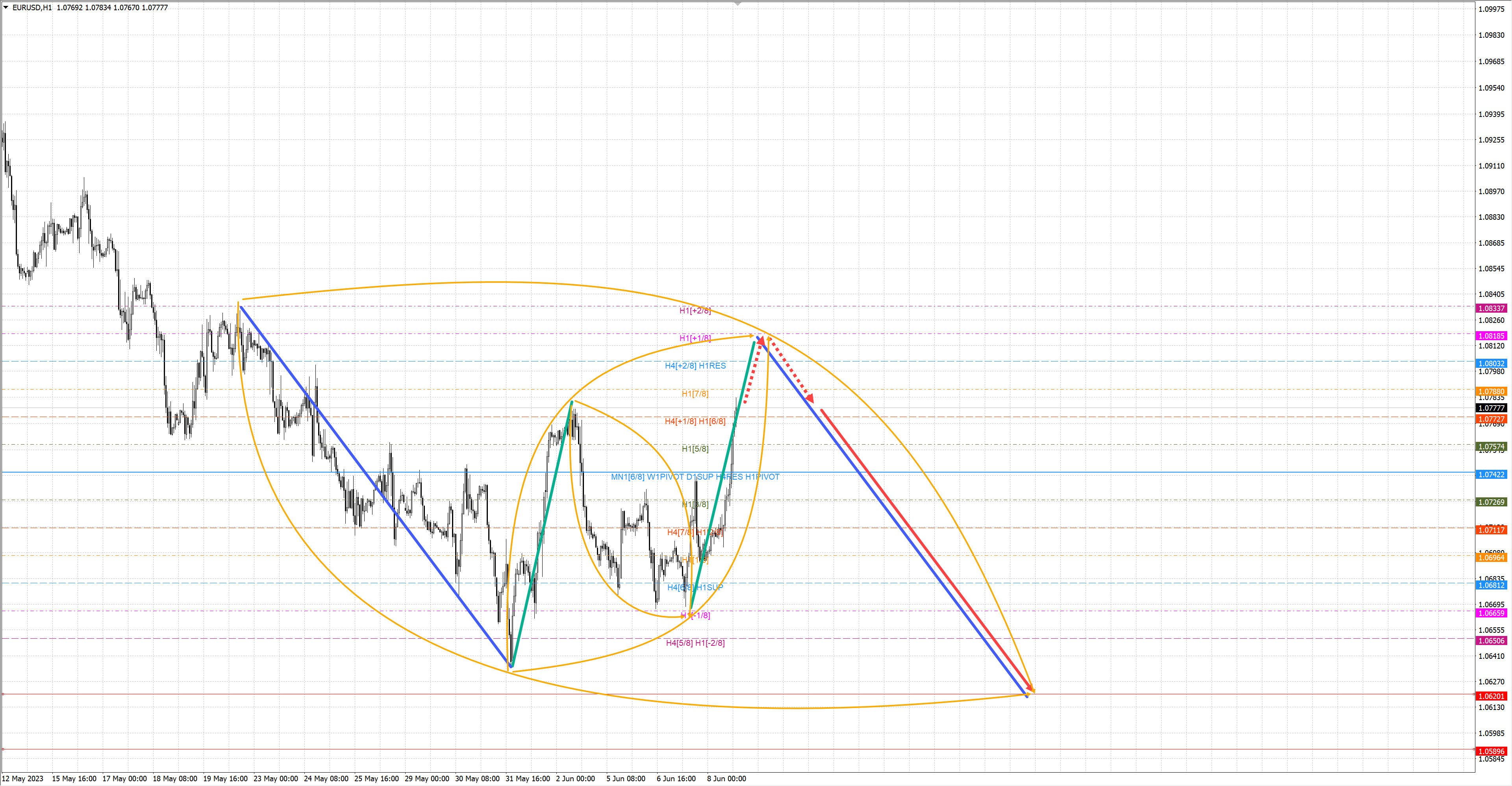
Task: Click the magenta 1.08185 price tag
Action: (x=1491, y=336)
